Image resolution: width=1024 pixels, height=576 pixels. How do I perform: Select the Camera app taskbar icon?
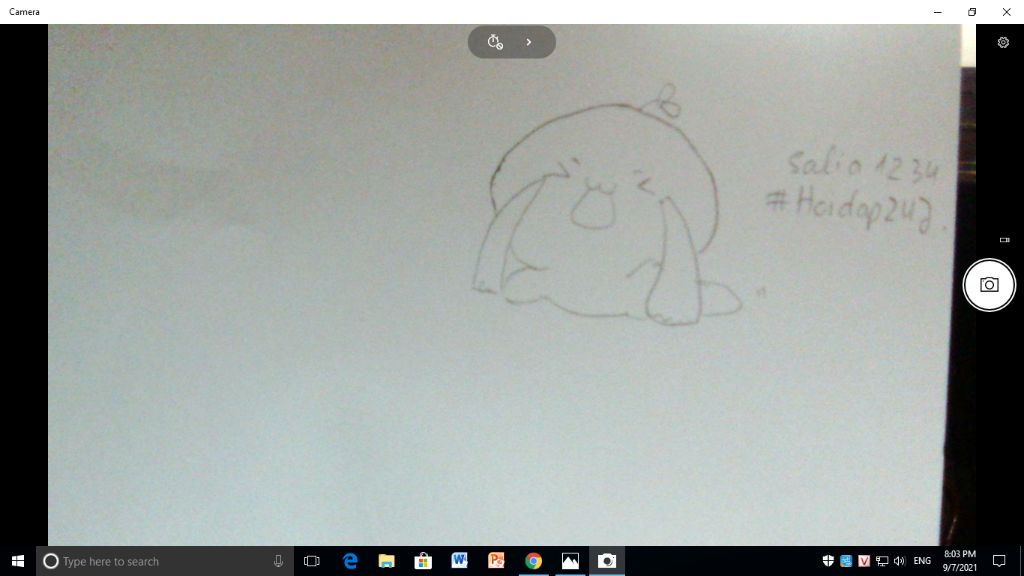click(607, 561)
